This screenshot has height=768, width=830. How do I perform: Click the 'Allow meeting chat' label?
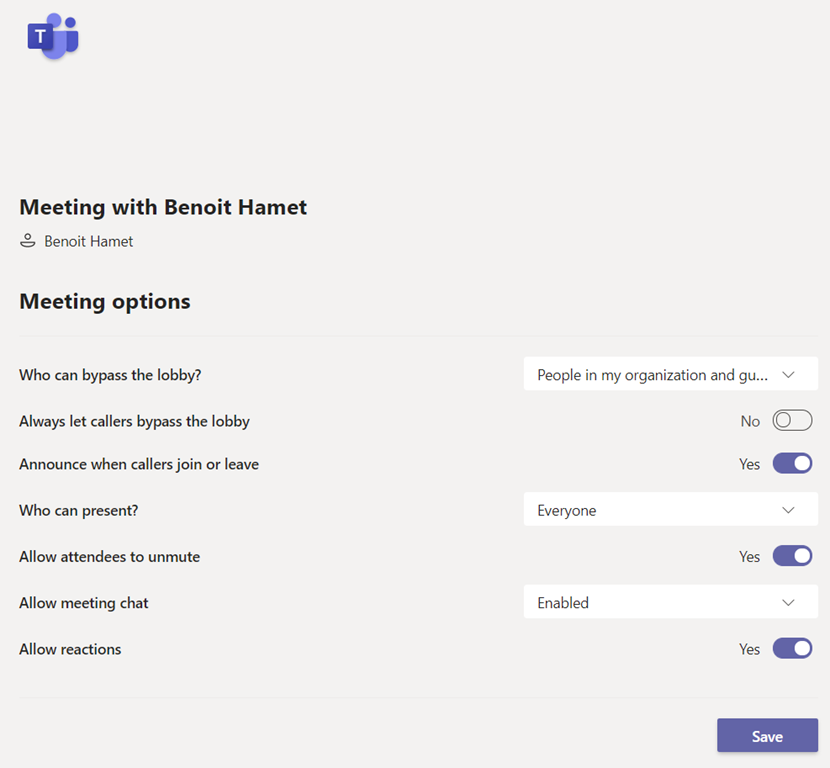click(84, 603)
